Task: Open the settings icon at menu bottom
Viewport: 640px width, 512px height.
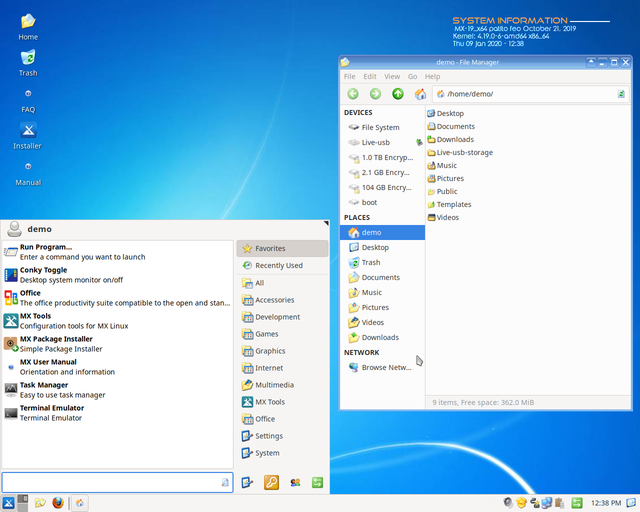Action: [x=247, y=482]
